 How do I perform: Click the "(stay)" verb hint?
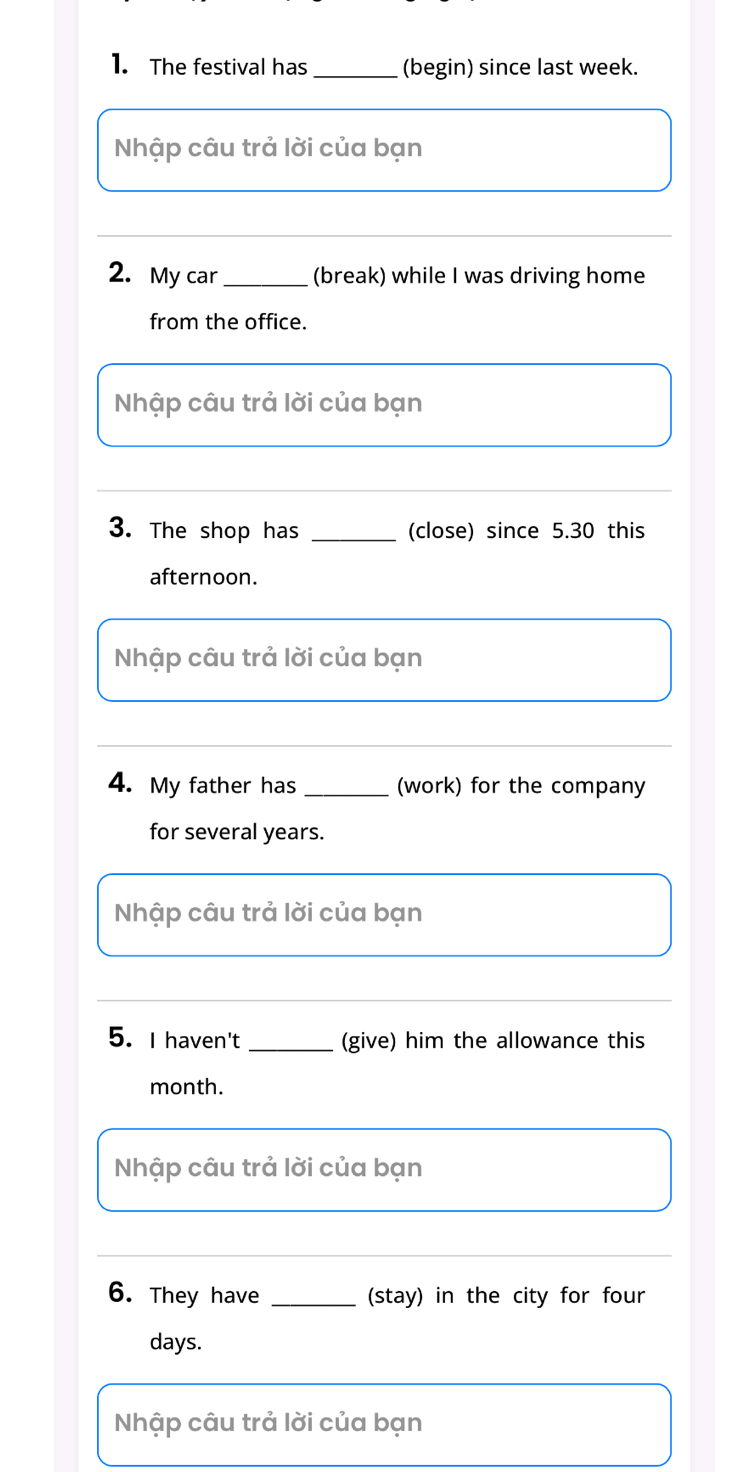pos(396,1296)
